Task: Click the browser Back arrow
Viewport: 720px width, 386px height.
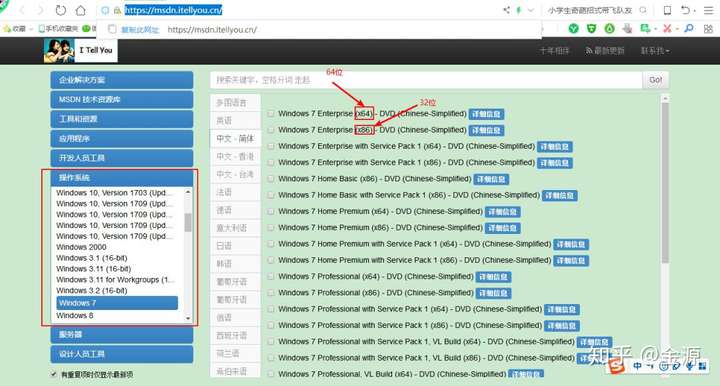Action: pyautogui.click(x=22, y=10)
